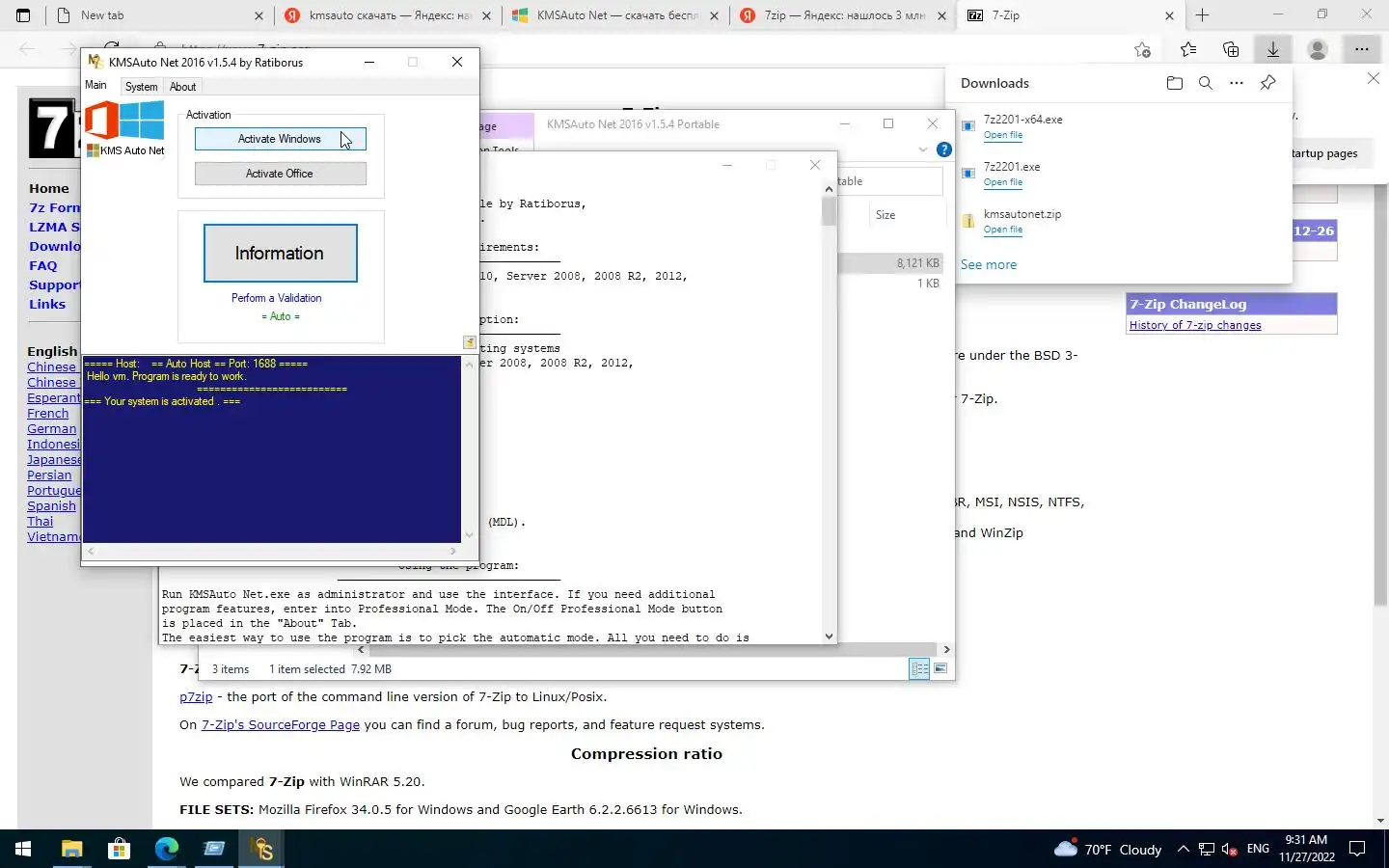This screenshot has height=868, width=1389.
Task: Switch Explorer to large icons view
Action: tap(940, 668)
